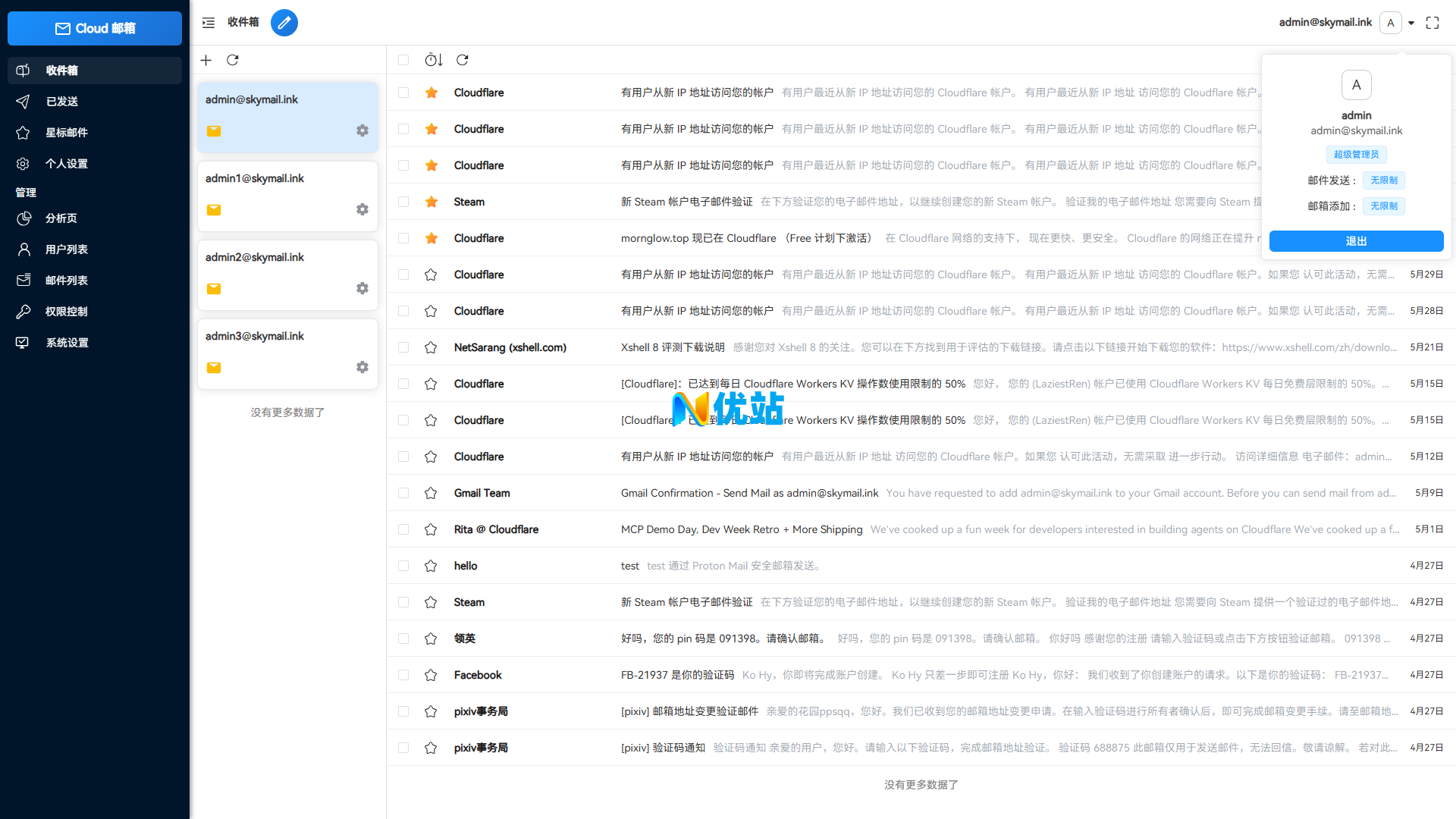Click the blue compose pencil icon
The image size is (1456, 819).
pos(284,23)
